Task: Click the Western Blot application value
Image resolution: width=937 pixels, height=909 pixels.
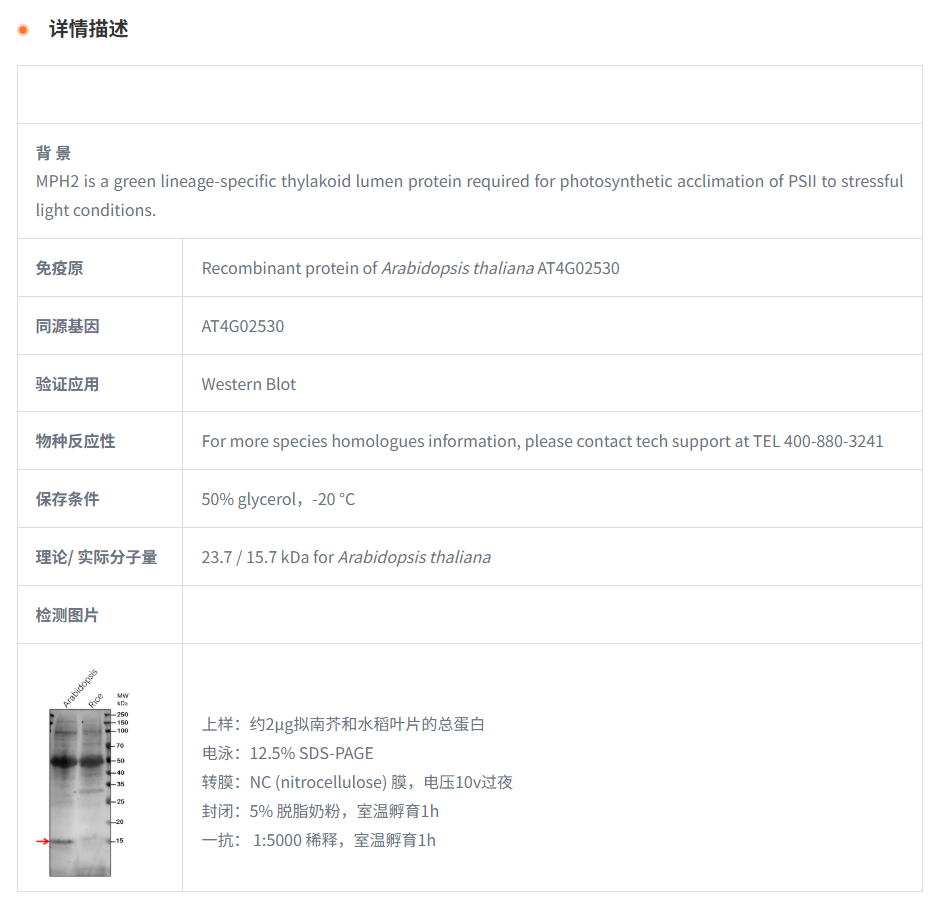Action: 249,384
